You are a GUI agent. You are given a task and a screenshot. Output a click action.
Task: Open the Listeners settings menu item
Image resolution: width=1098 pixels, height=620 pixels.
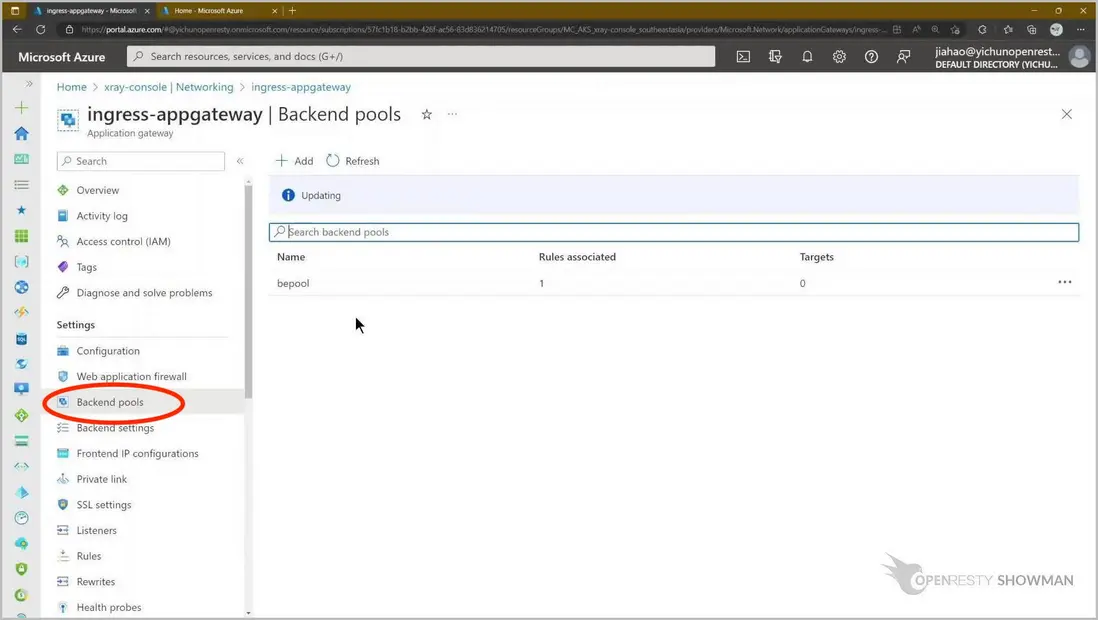click(96, 530)
